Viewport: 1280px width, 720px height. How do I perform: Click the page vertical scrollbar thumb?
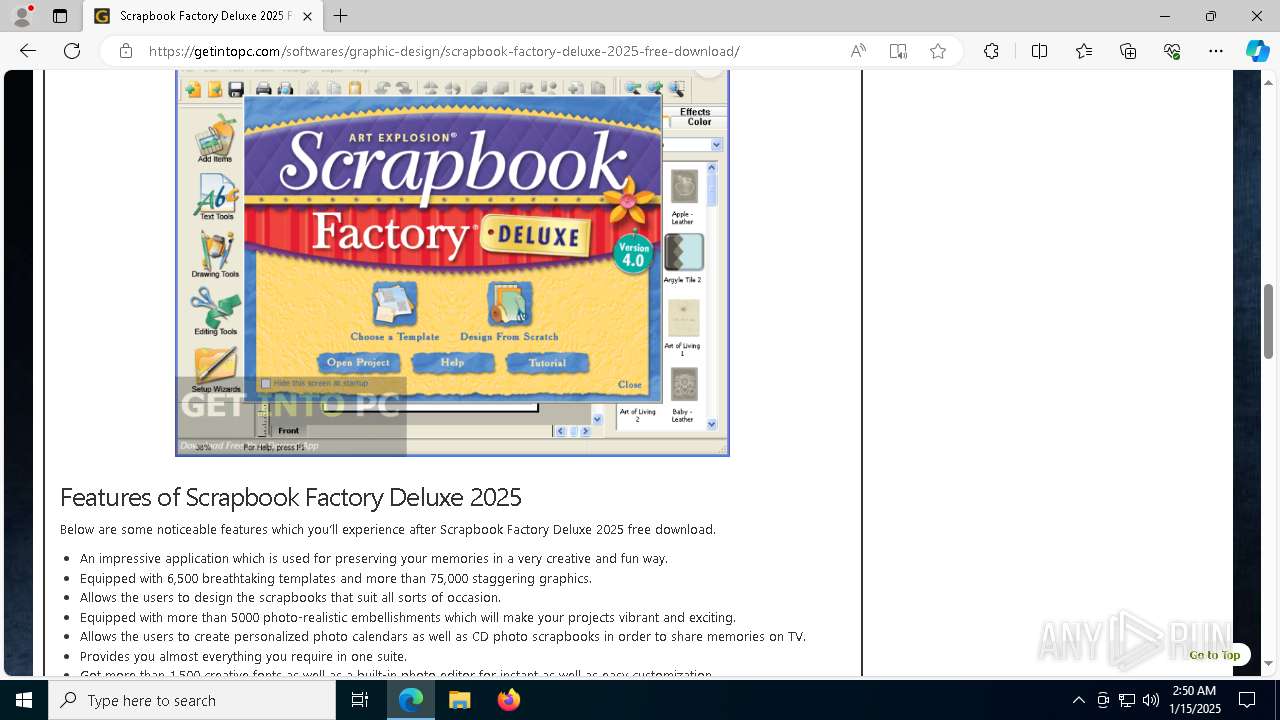click(x=1269, y=322)
